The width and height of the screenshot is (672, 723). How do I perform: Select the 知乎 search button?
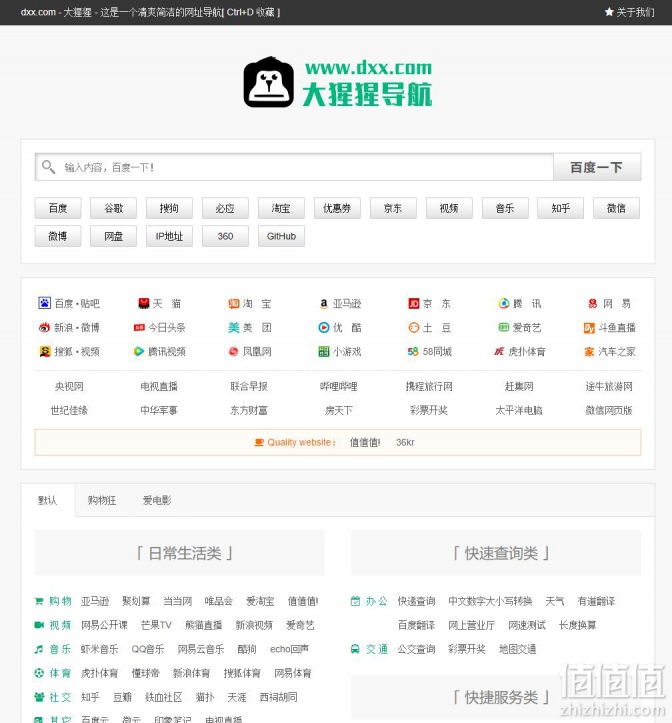click(560, 208)
